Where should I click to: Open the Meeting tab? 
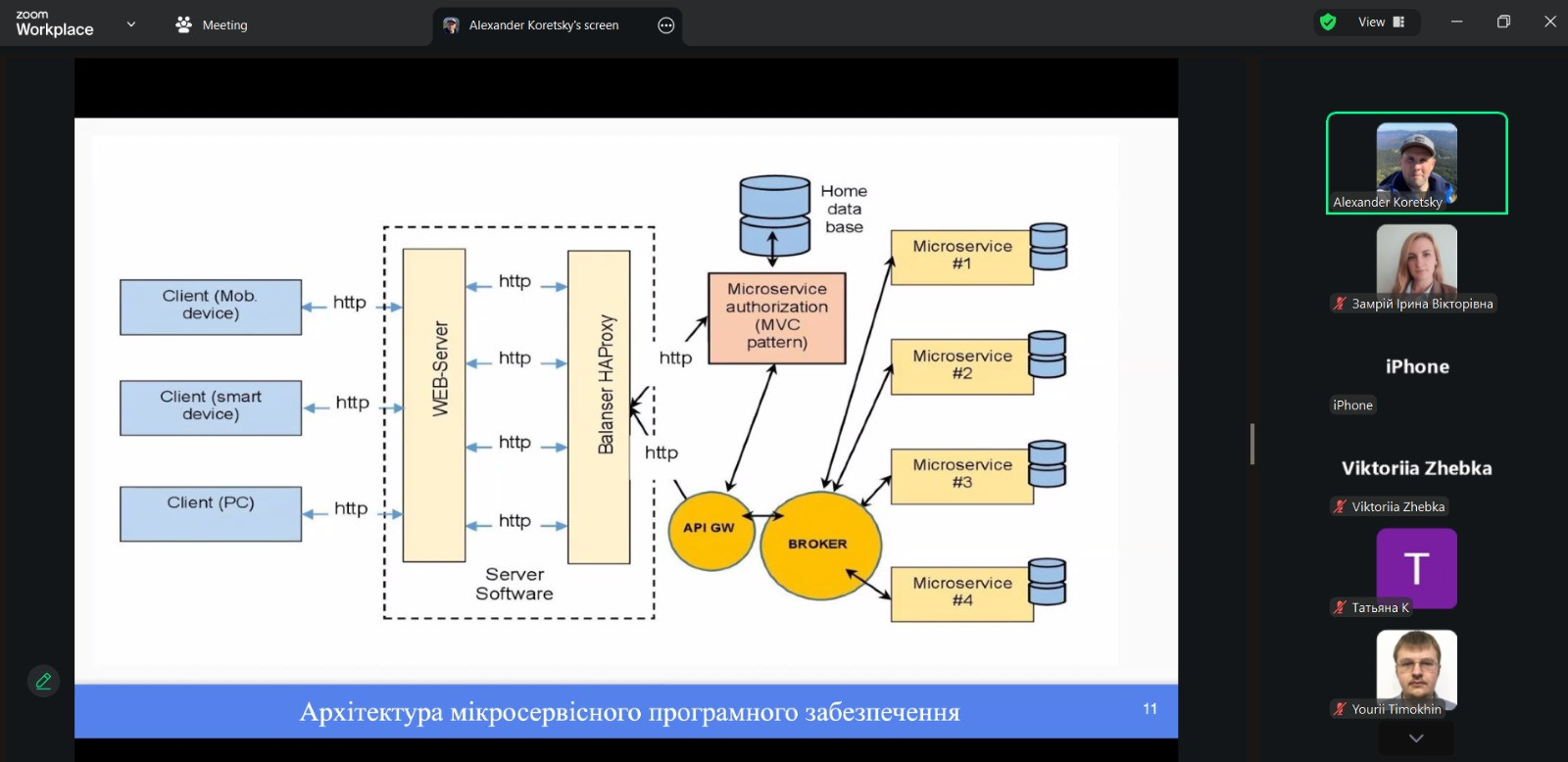(x=211, y=24)
